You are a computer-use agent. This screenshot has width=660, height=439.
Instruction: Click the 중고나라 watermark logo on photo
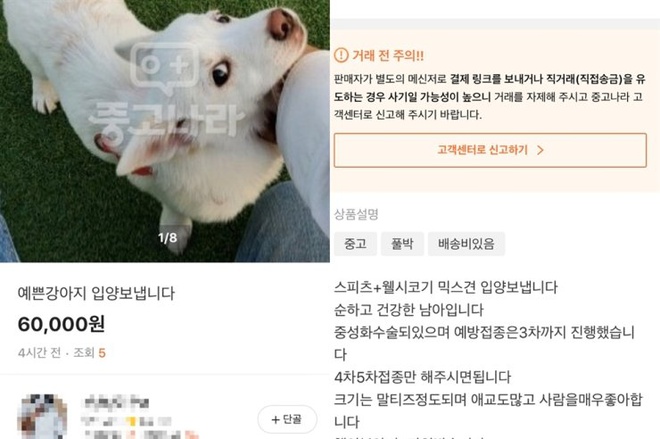pos(166,90)
